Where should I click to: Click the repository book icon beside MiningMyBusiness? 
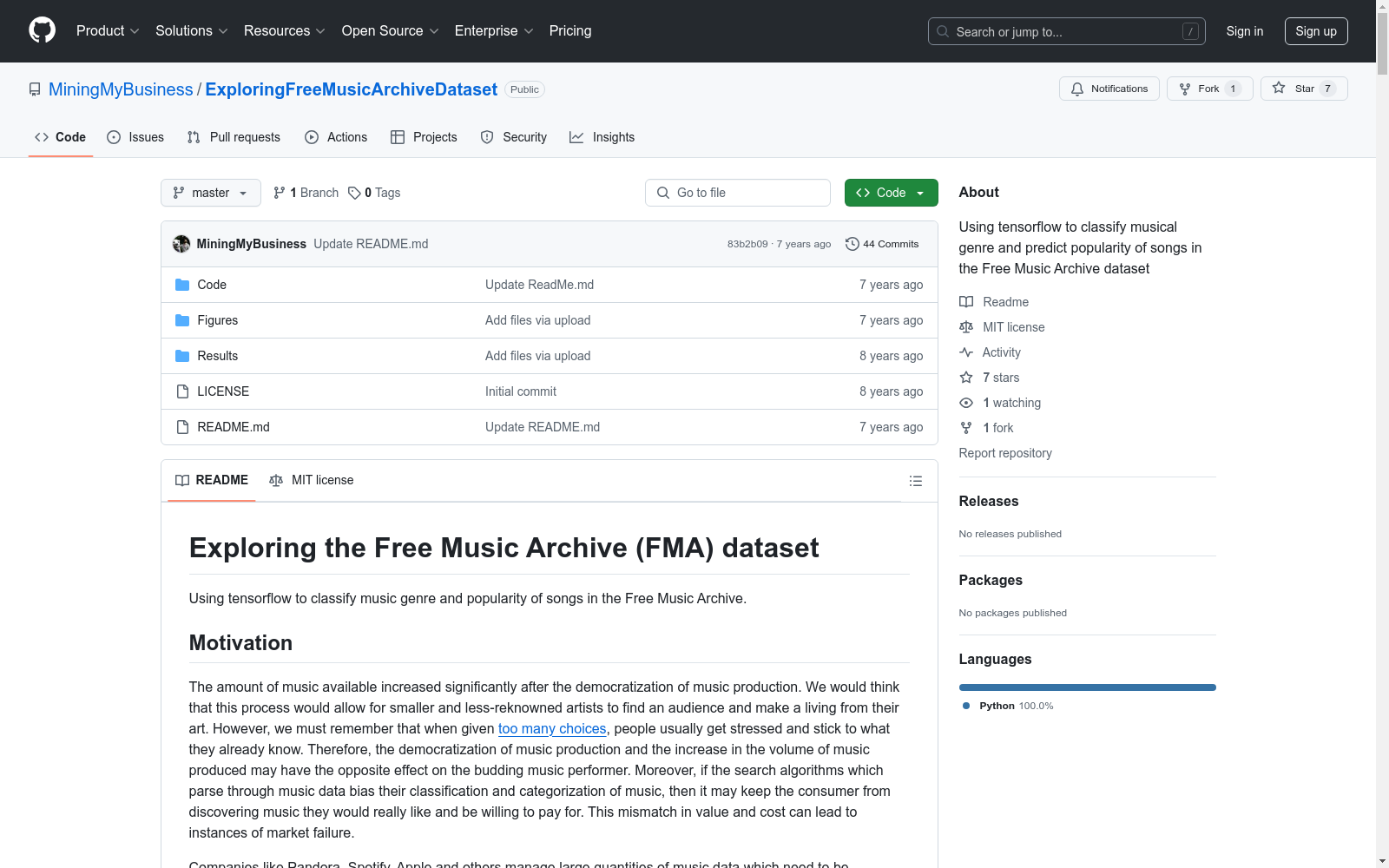35,89
